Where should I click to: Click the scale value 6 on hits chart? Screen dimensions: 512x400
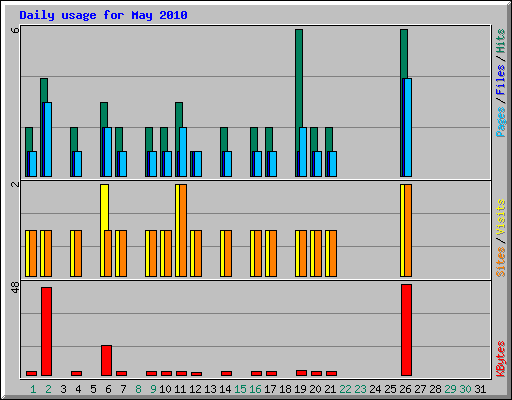[x=15, y=30]
